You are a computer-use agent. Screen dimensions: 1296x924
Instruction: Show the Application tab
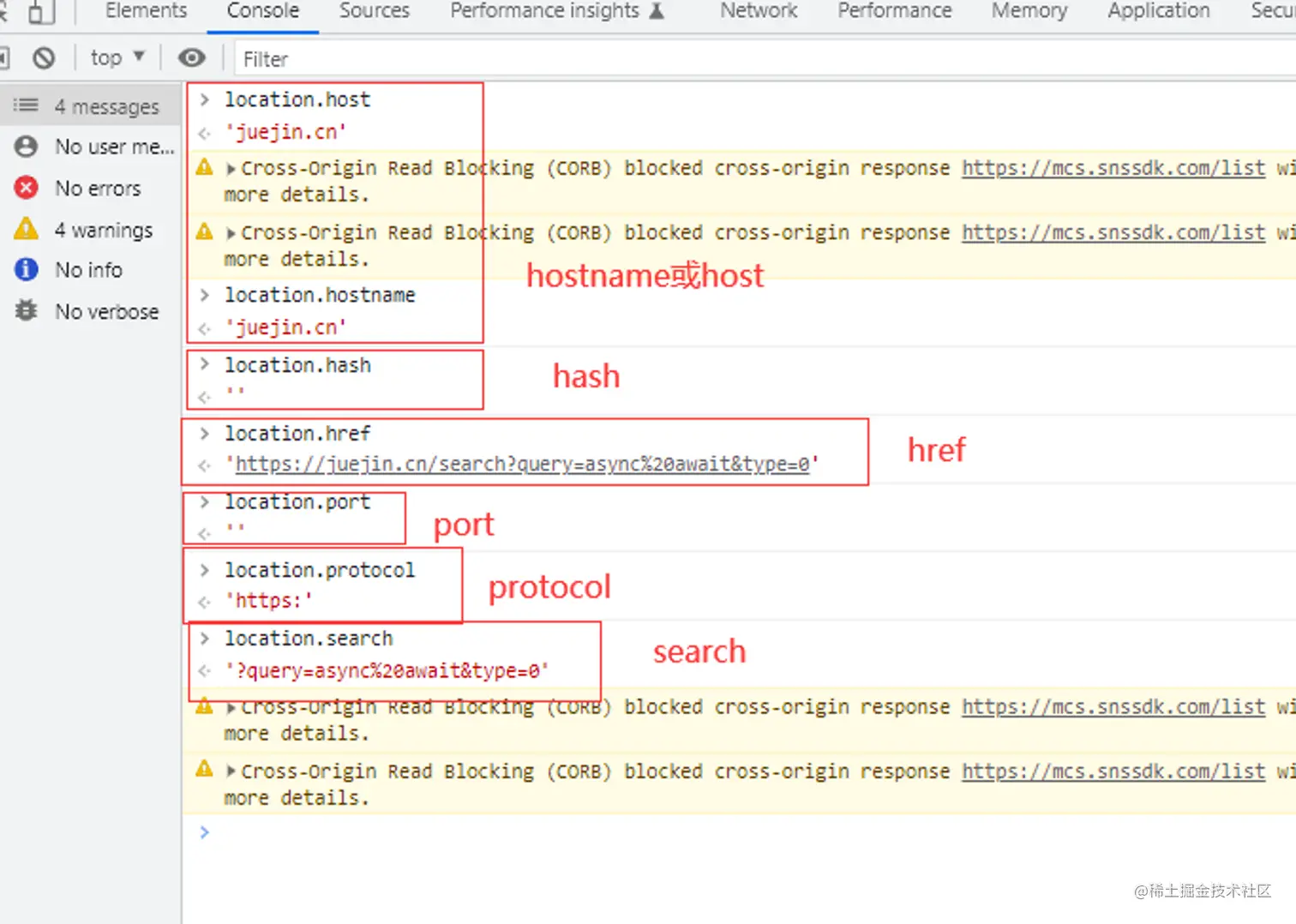pyautogui.click(x=1159, y=11)
